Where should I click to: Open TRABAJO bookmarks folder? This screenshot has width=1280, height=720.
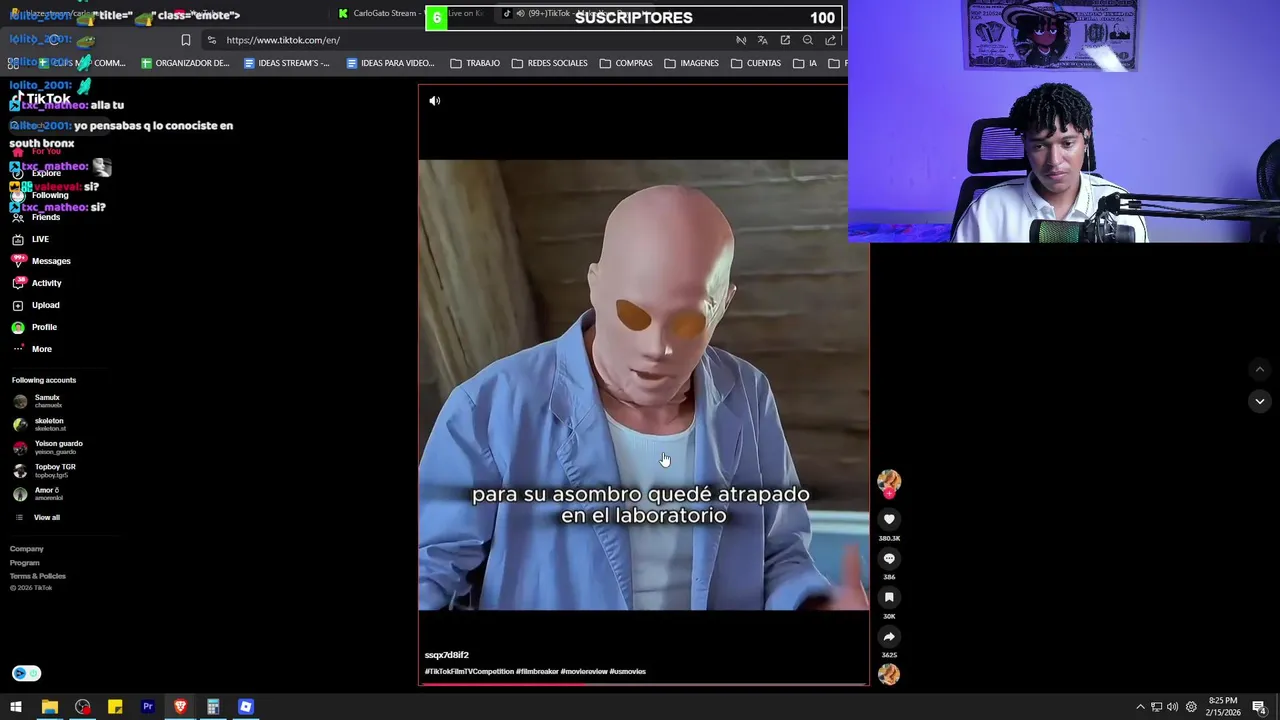[475, 63]
